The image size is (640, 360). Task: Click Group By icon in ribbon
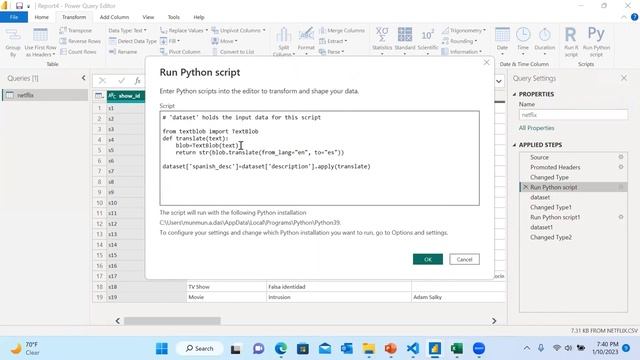13,42
